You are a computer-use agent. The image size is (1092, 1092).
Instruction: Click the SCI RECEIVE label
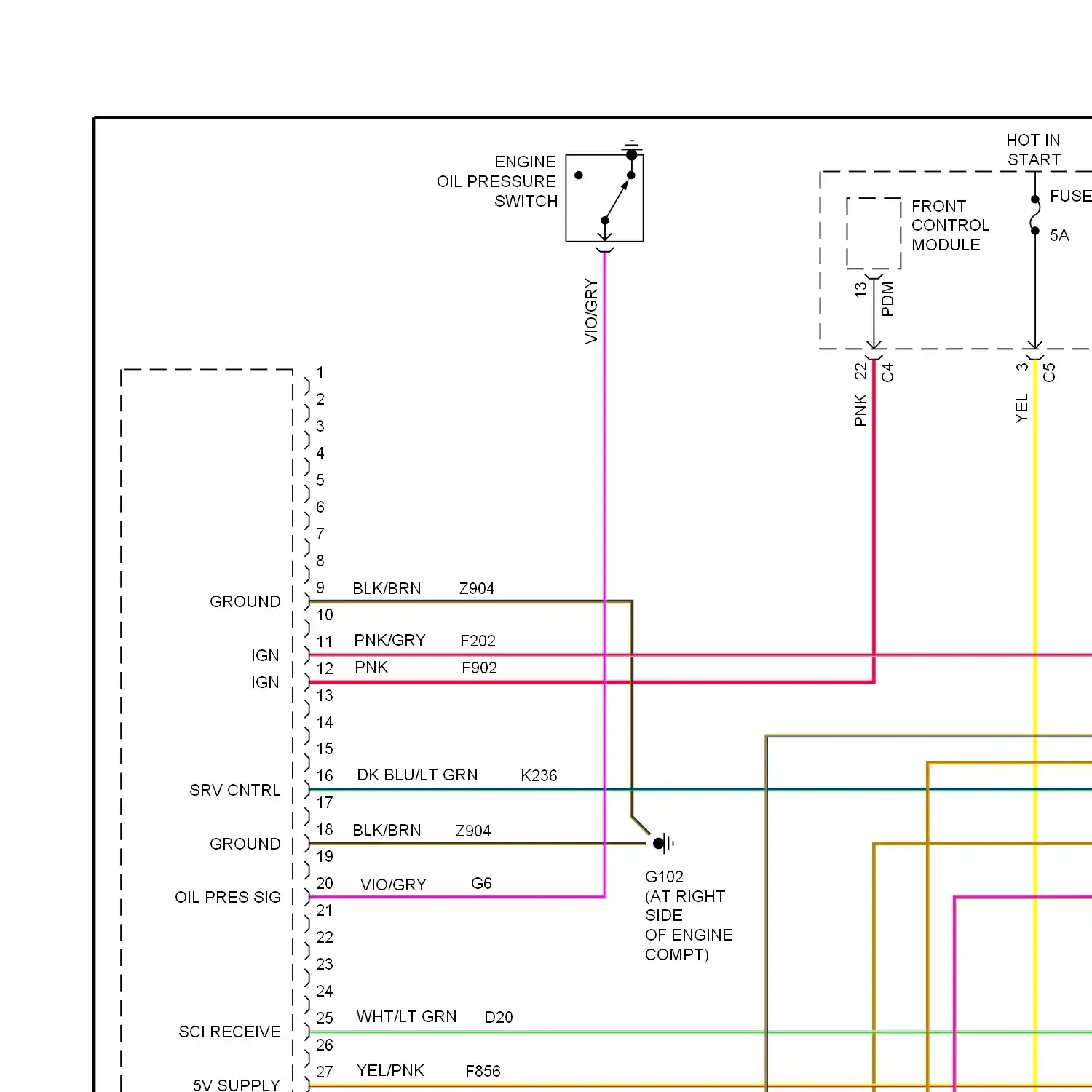[x=229, y=1032]
